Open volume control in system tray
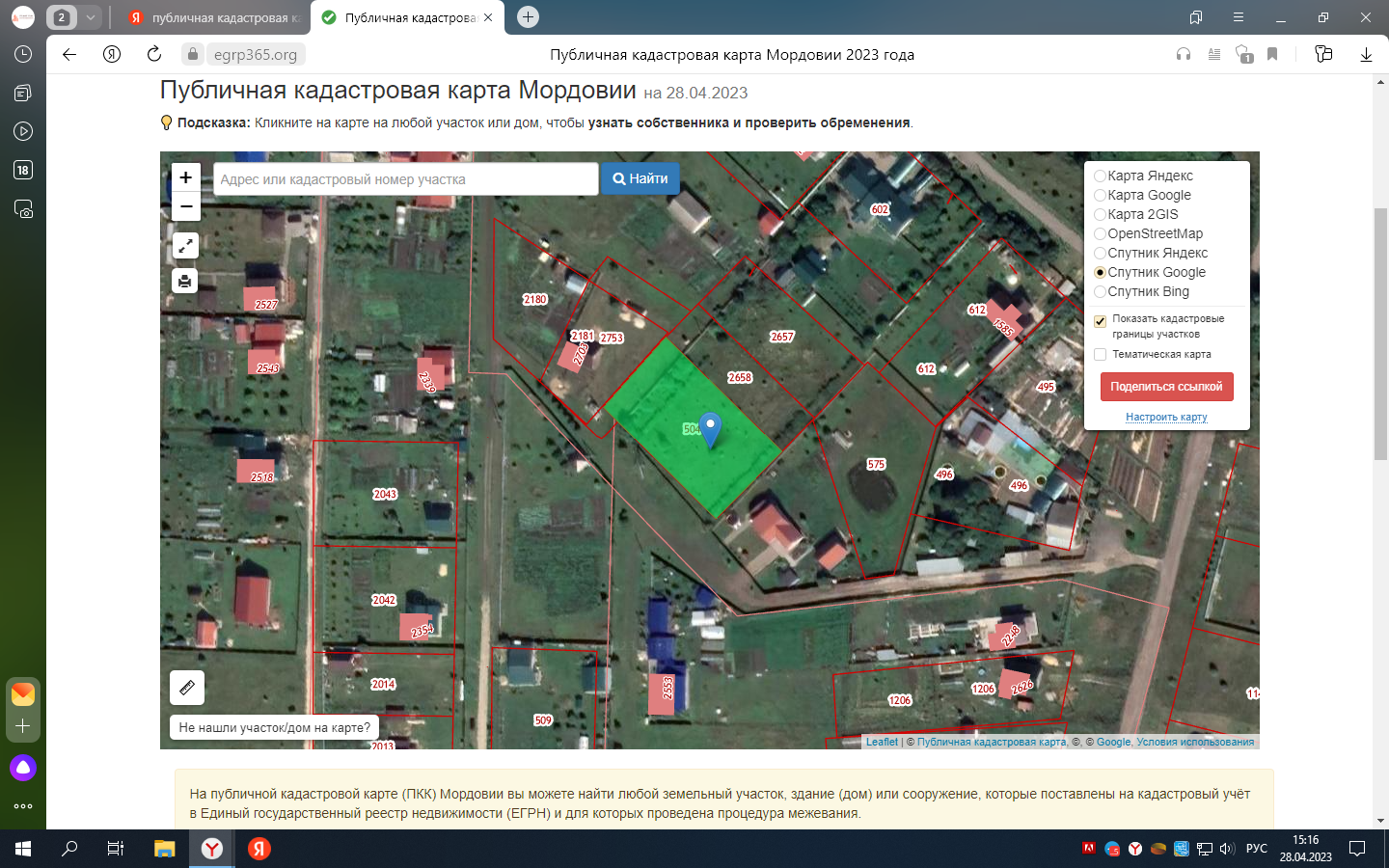This screenshot has width=1389, height=868. 1227,849
